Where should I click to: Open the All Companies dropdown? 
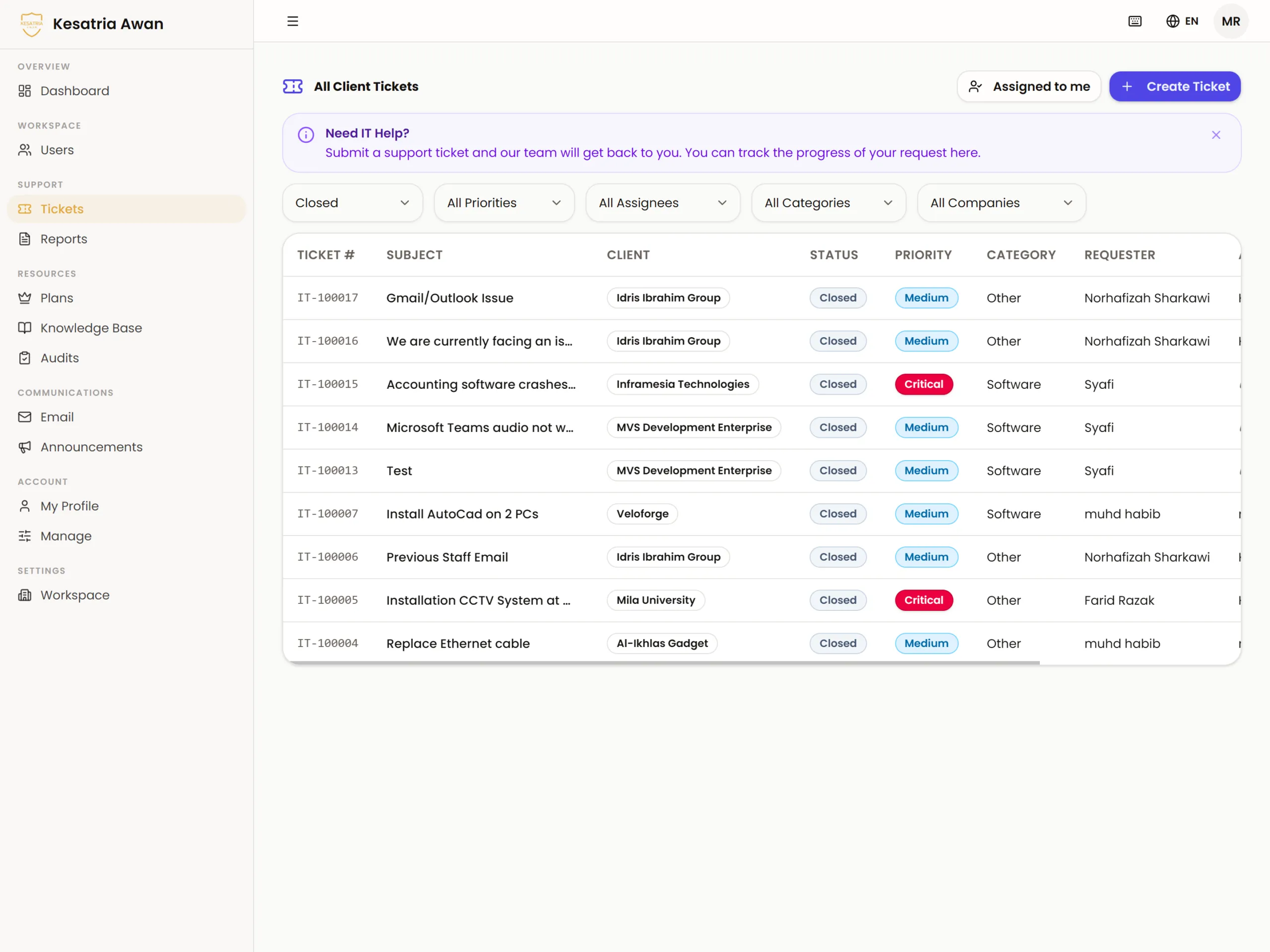click(x=1001, y=203)
